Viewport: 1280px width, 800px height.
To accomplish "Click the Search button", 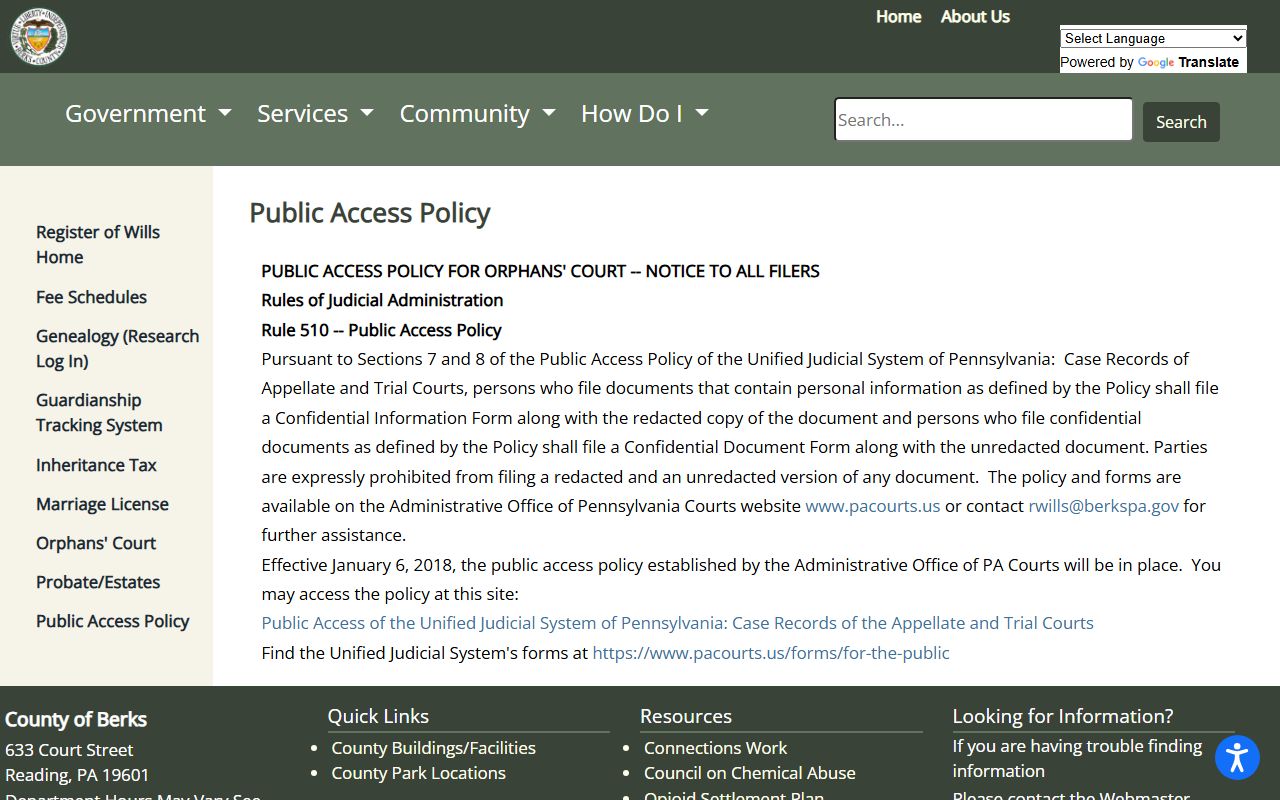I will pos(1181,122).
